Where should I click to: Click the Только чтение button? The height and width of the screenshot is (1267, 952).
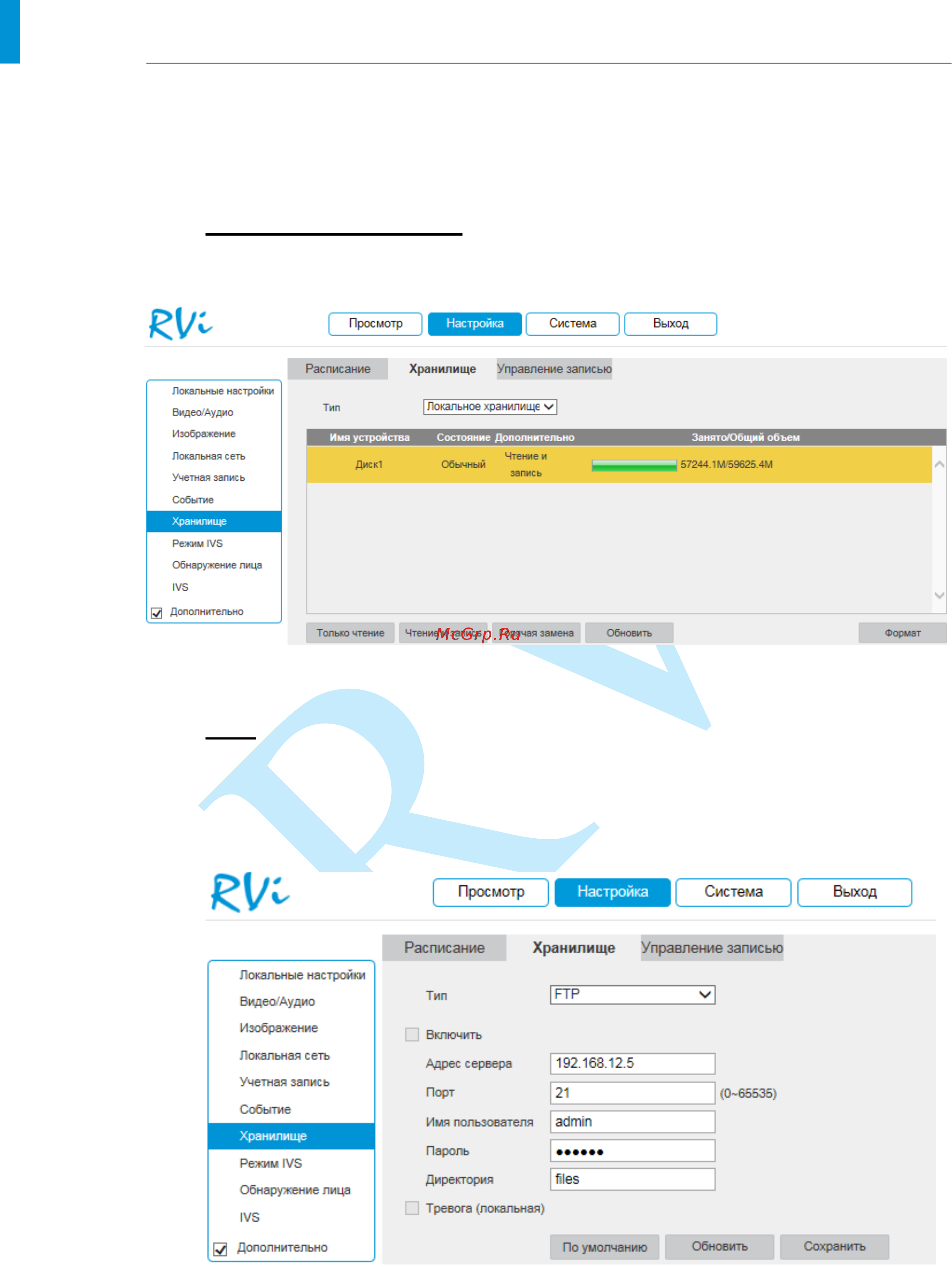pos(351,633)
